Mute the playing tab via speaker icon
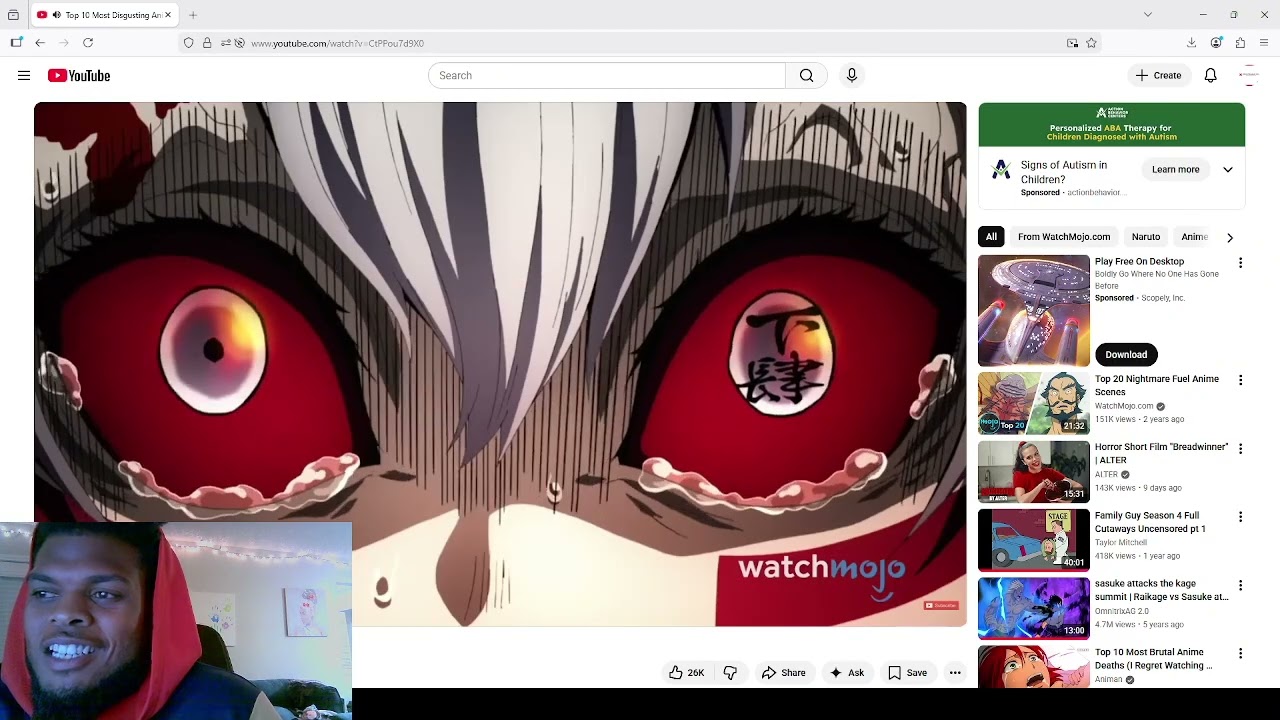 tap(56, 15)
